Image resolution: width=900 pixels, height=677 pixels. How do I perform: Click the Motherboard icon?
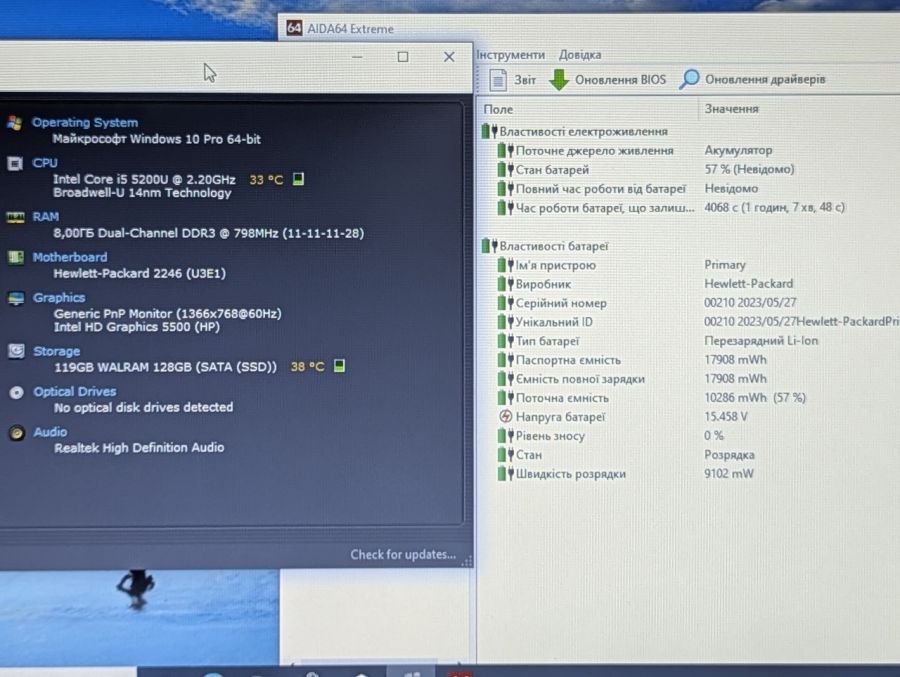pos(15,257)
